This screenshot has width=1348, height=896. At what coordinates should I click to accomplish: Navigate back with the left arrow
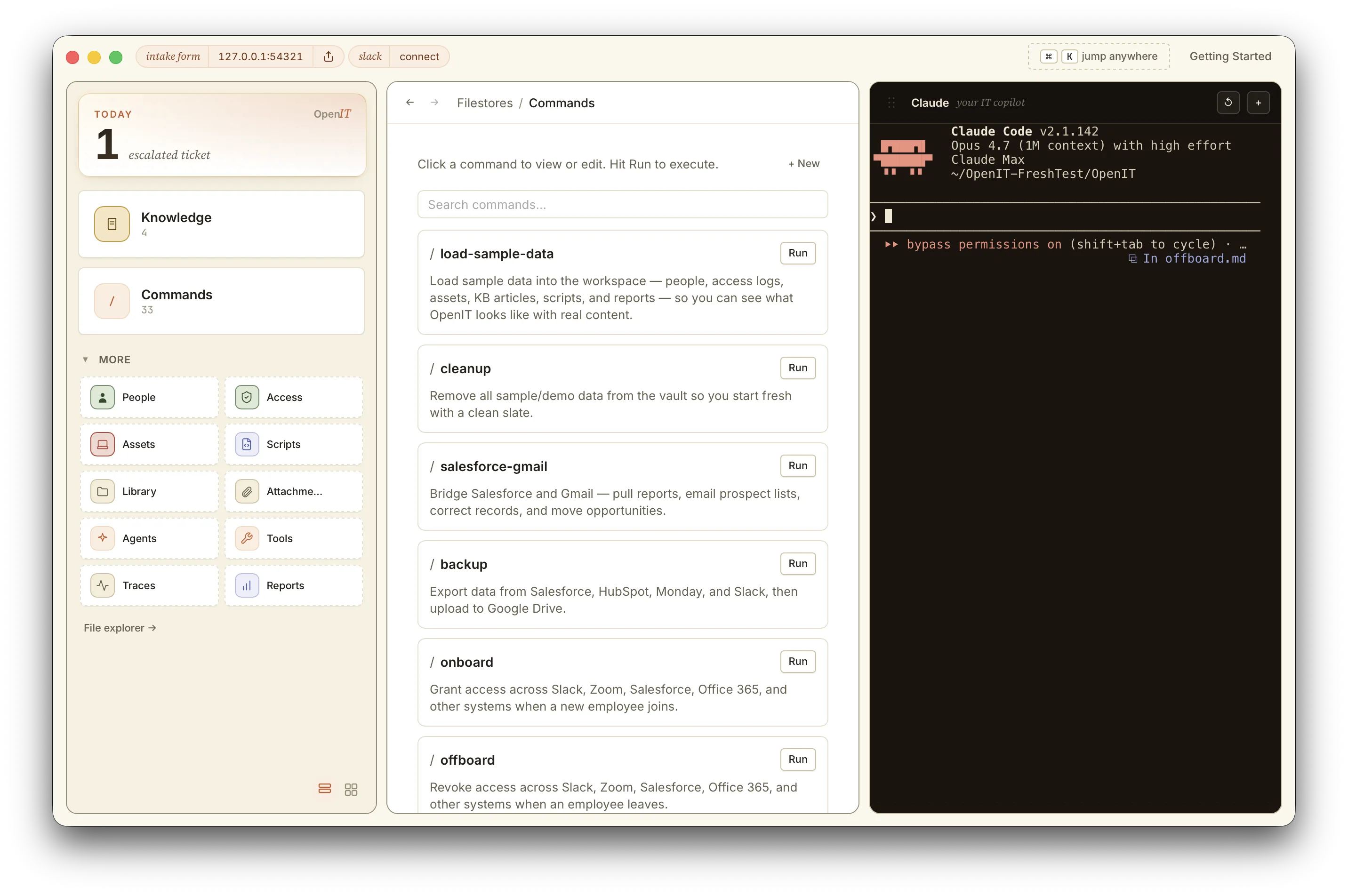[409, 102]
